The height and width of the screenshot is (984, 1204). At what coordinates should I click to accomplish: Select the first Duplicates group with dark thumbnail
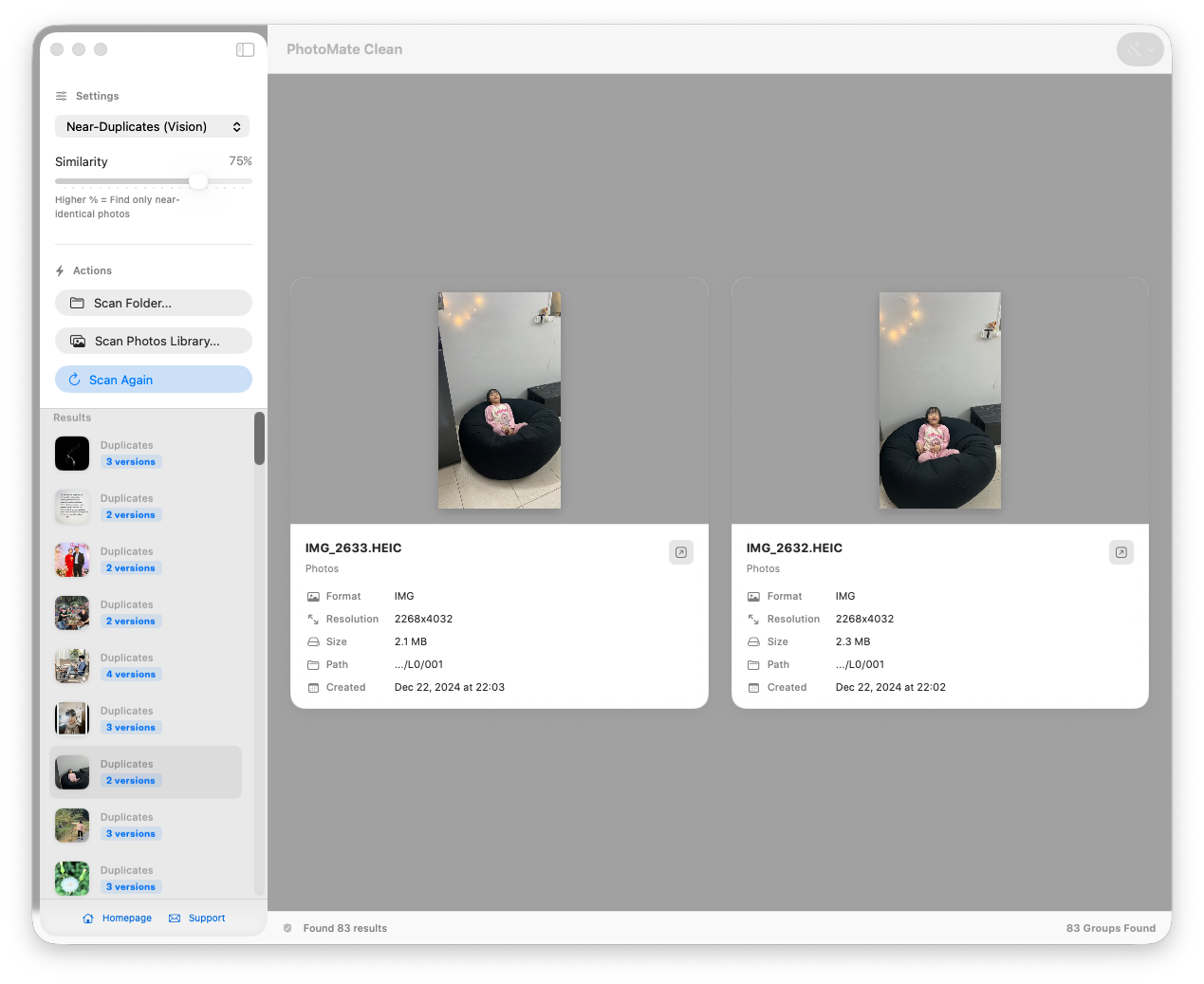145,454
